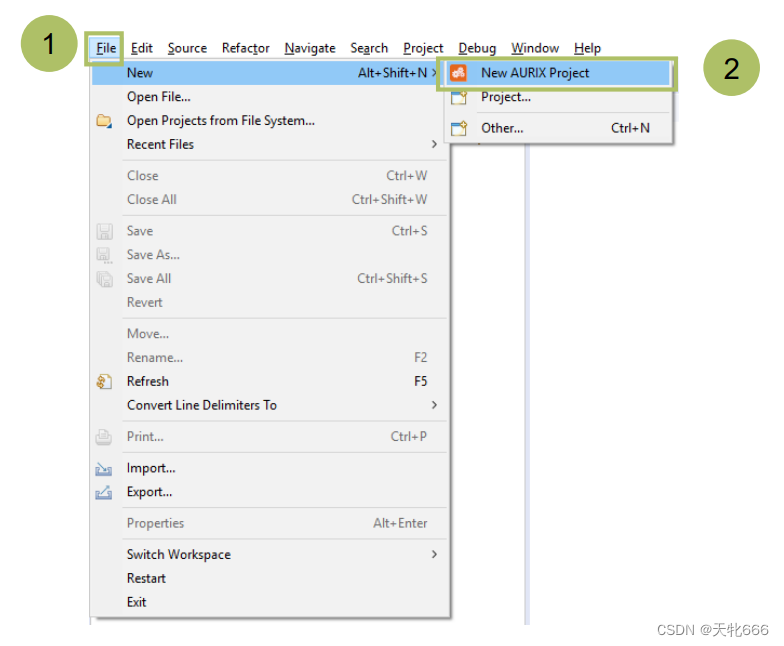
Task: Select the Save As... entry
Action: point(270,255)
